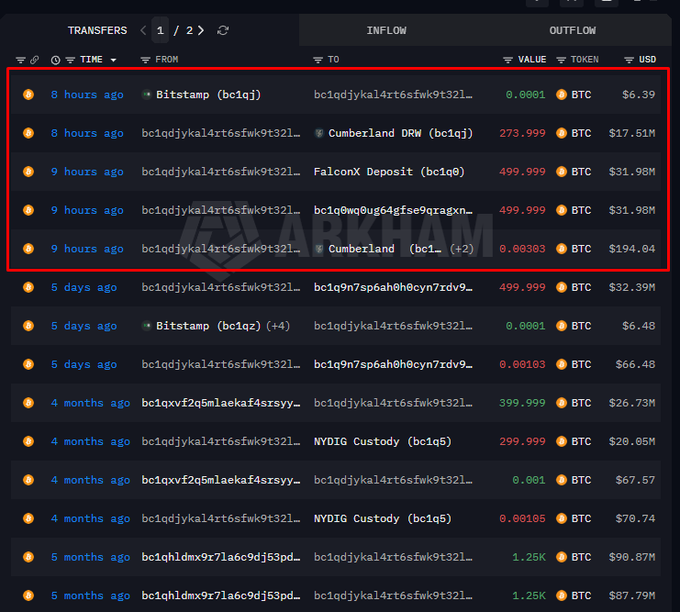Open '5 months ago' timestamp on $87.79M row
Screen dimensions: 680x612
click(x=90, y=596)
